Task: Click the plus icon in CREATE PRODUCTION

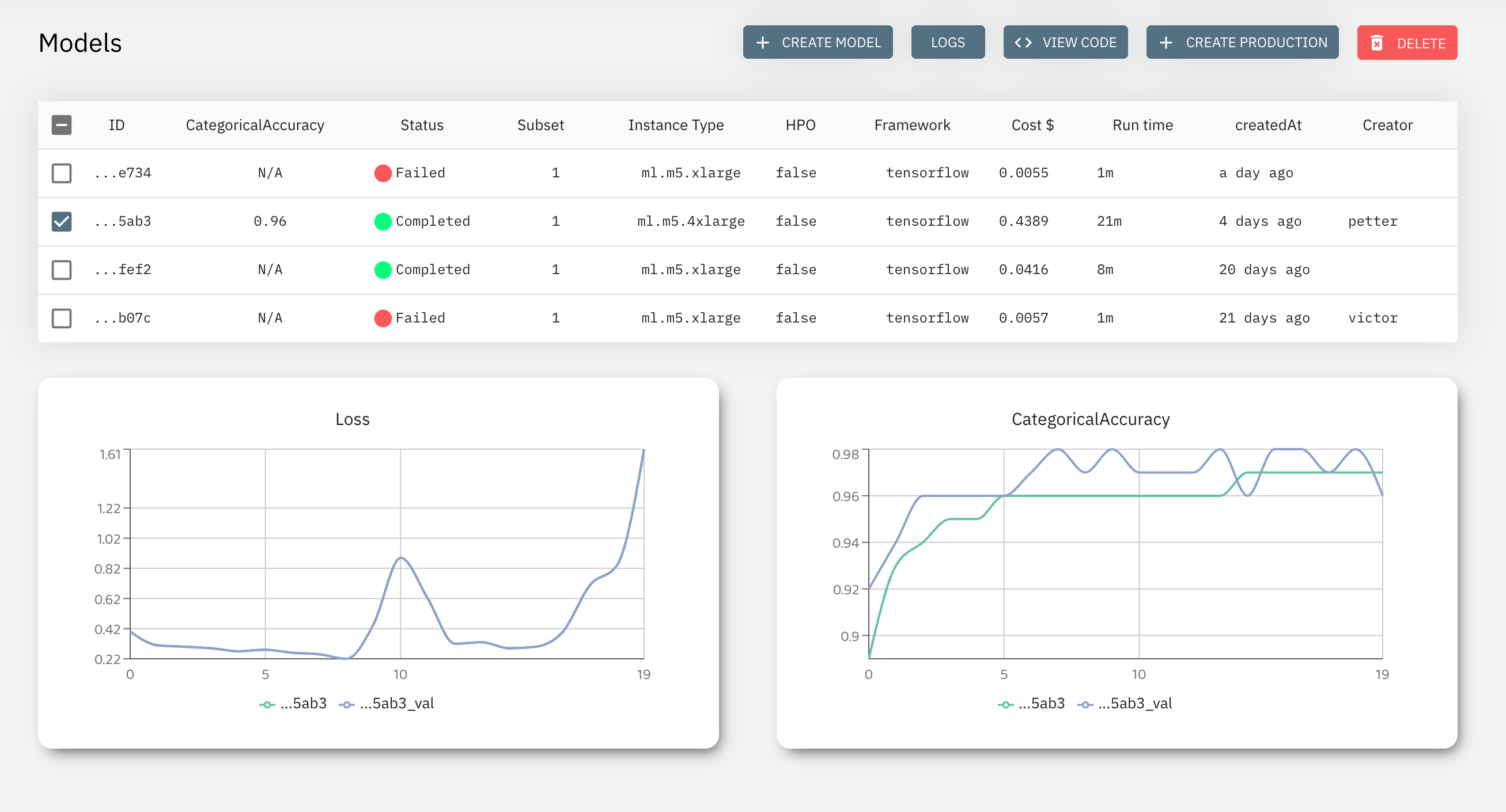Action: (x=1166, y=43)
